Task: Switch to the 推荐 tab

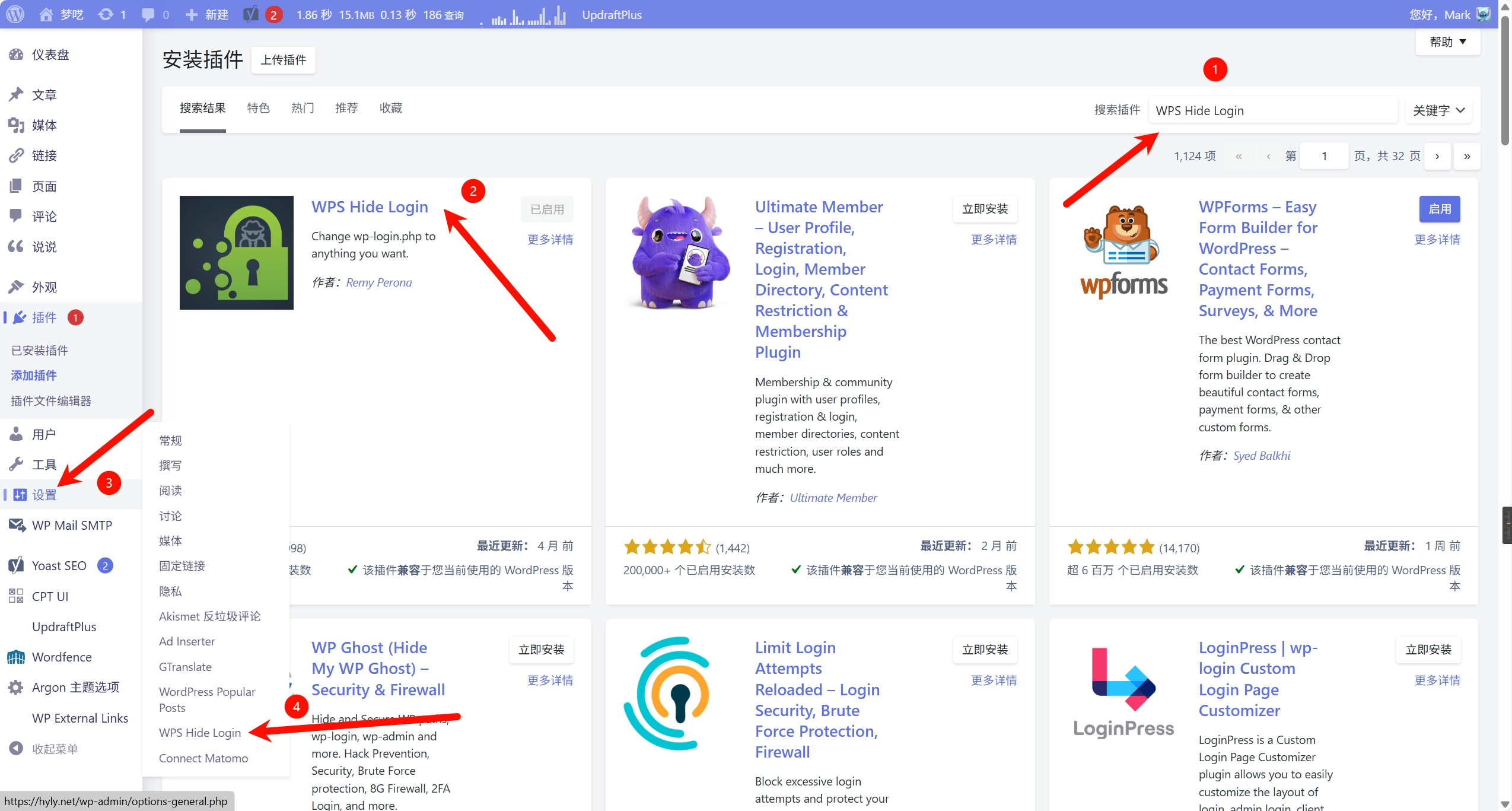Action: click(x=346, y=108)
